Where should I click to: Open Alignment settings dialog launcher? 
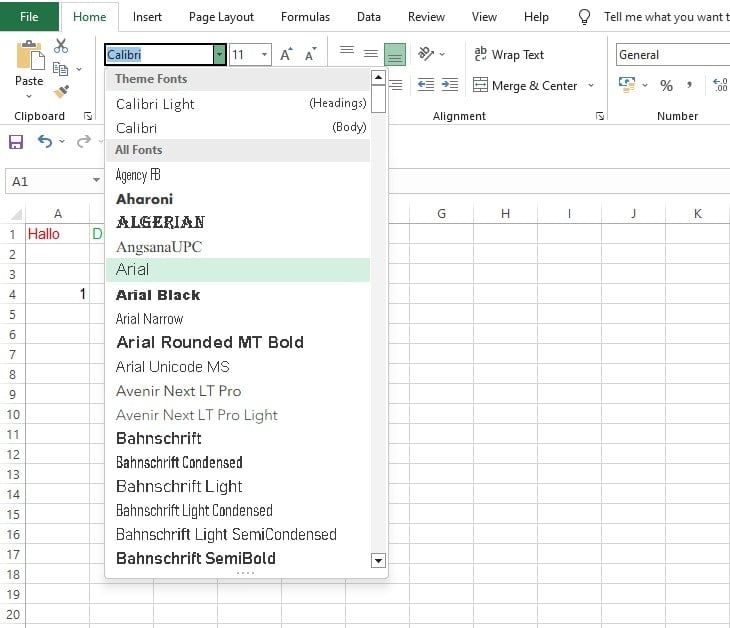pos(600,116)
